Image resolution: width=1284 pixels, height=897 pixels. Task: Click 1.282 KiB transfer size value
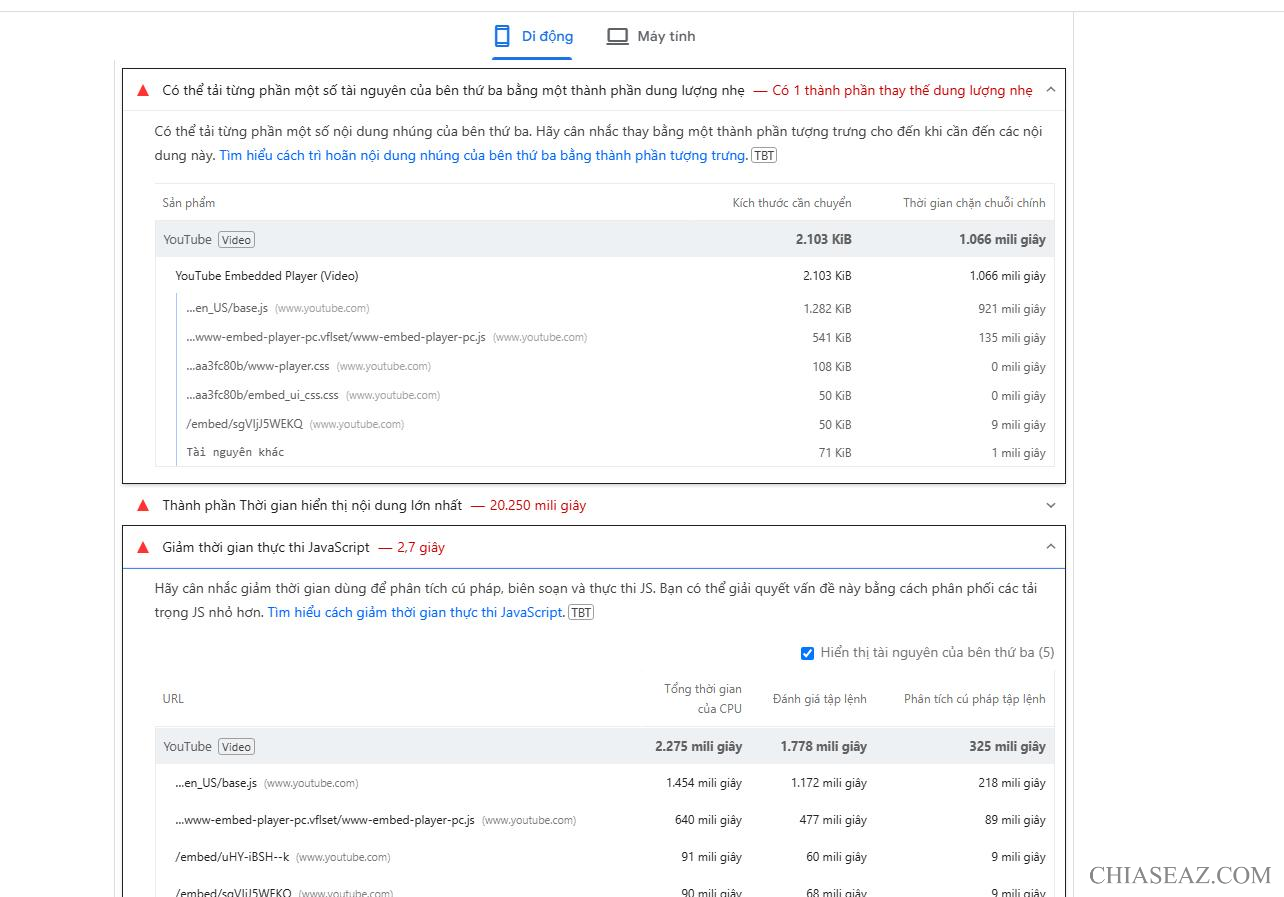pyautogui.click(x=827, y=309)
